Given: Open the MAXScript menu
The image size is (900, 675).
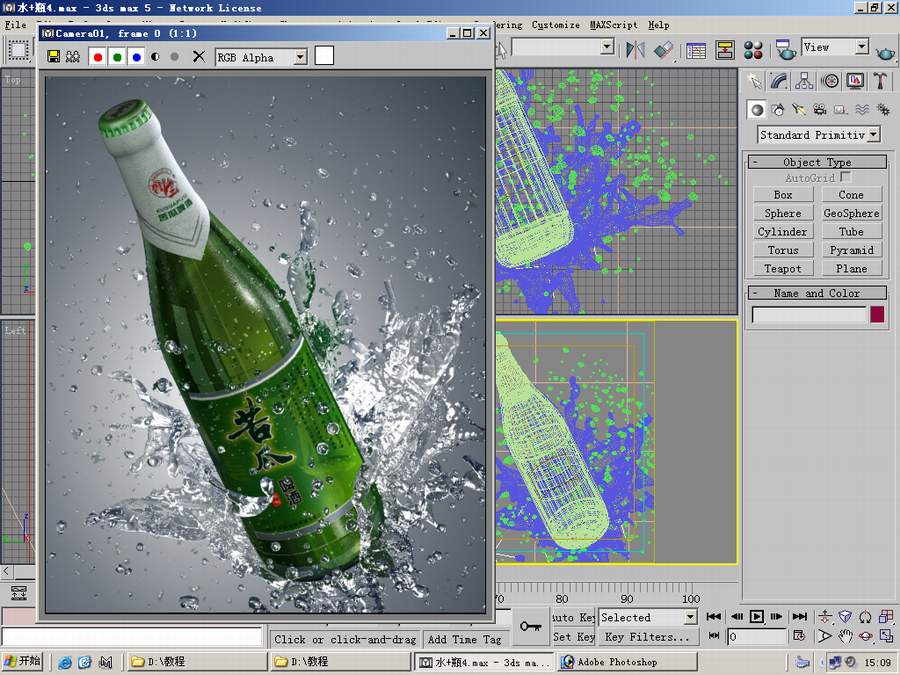Looking at the screenshot, I should (614, 25).
